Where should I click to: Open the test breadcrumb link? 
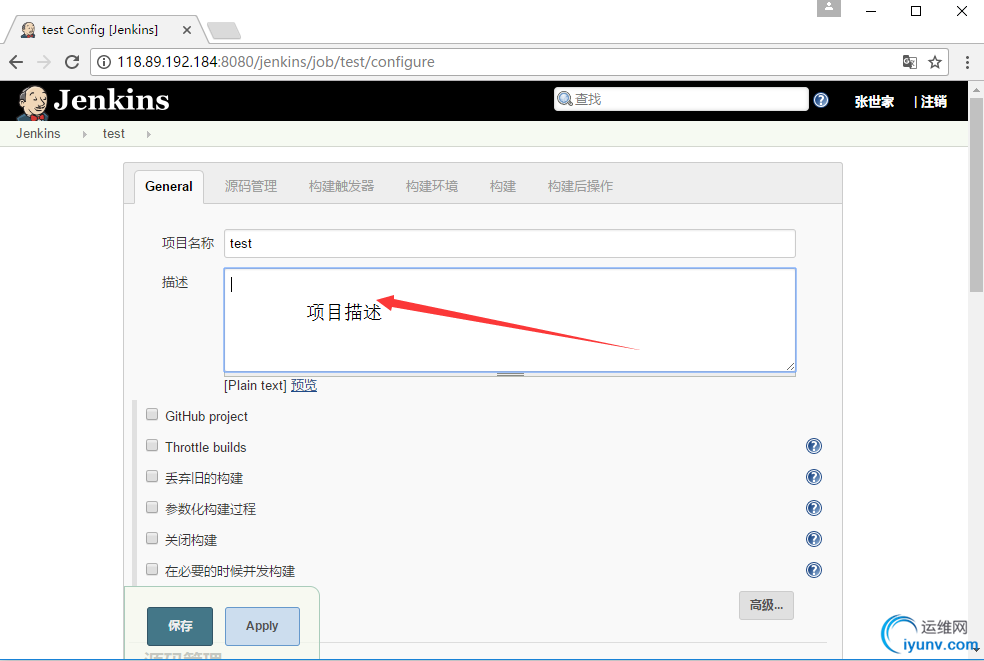pyautogui.click(x=114, y=134)
